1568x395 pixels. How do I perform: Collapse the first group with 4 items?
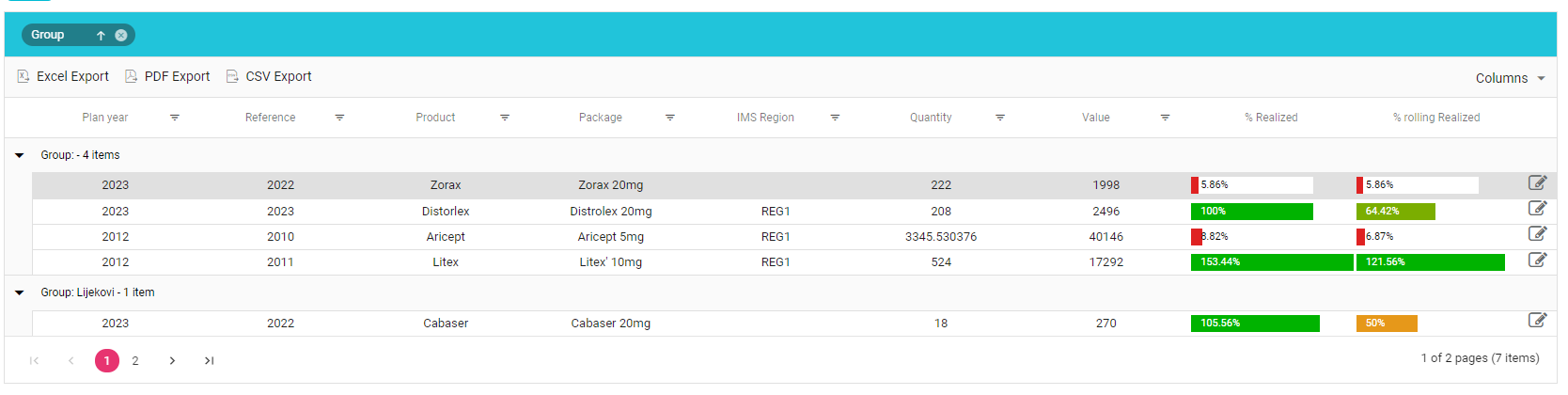pos(20,155)
